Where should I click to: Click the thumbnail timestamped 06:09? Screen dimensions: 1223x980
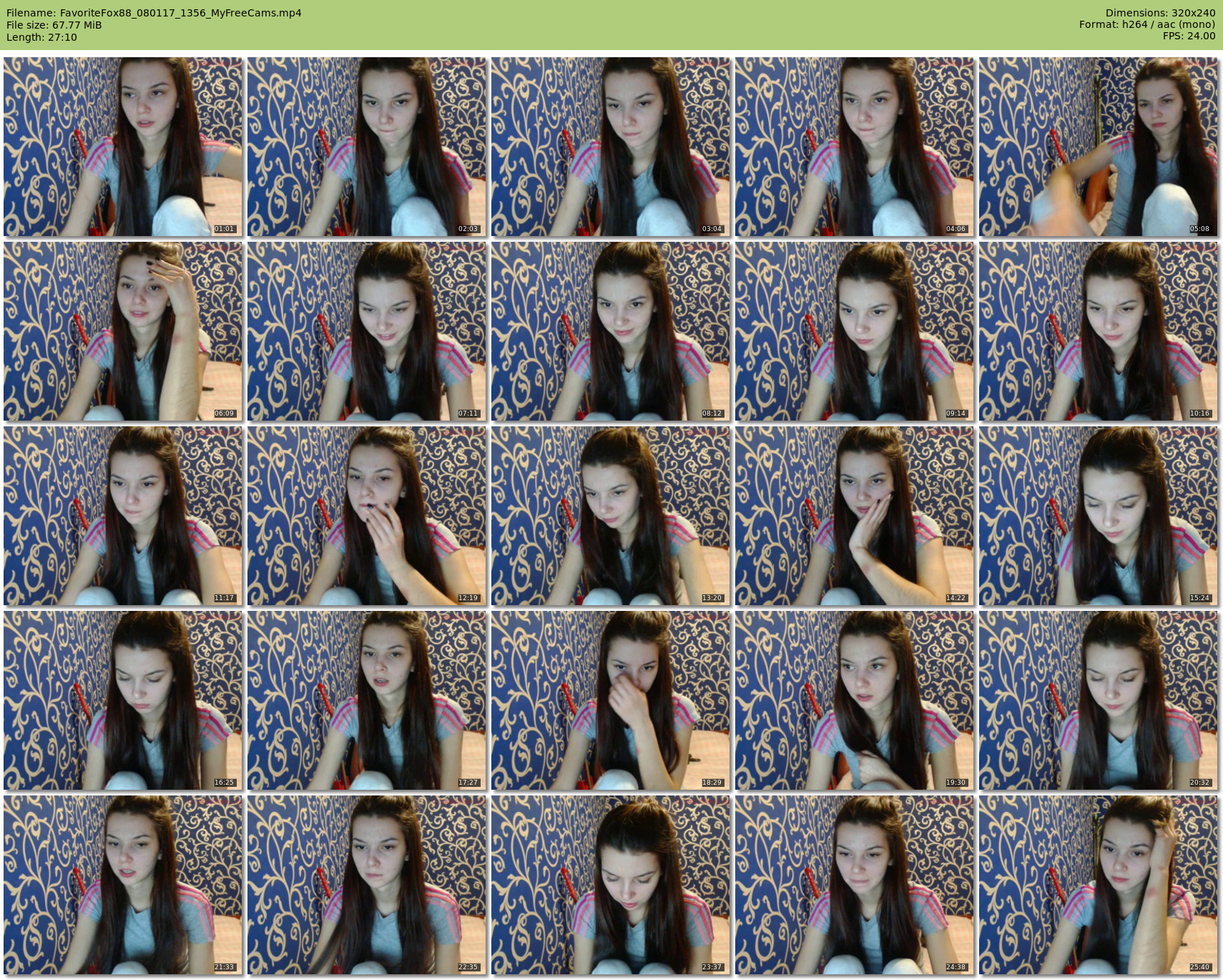pos(122,331)
